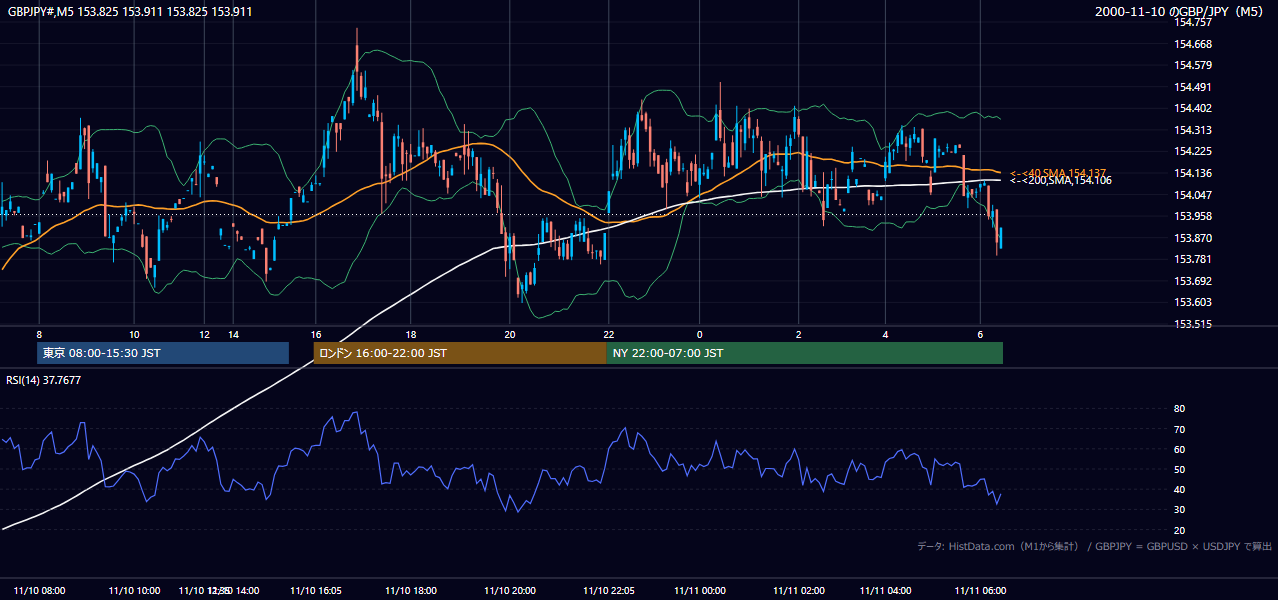Click RSI scale level 60
This screenshot has width=1278, height=600.
tap(1179, 449)
